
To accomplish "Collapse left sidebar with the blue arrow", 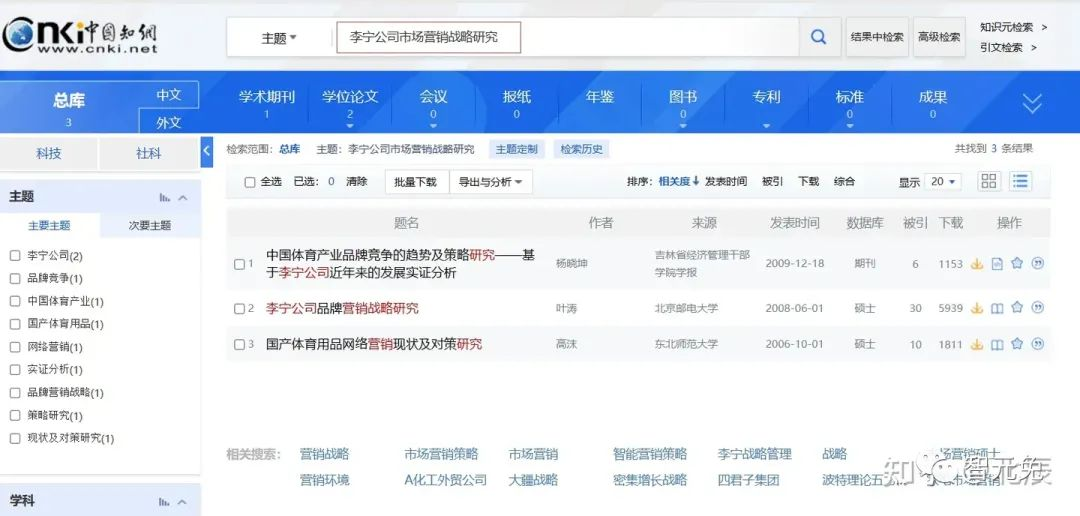I will click(207, 152).
